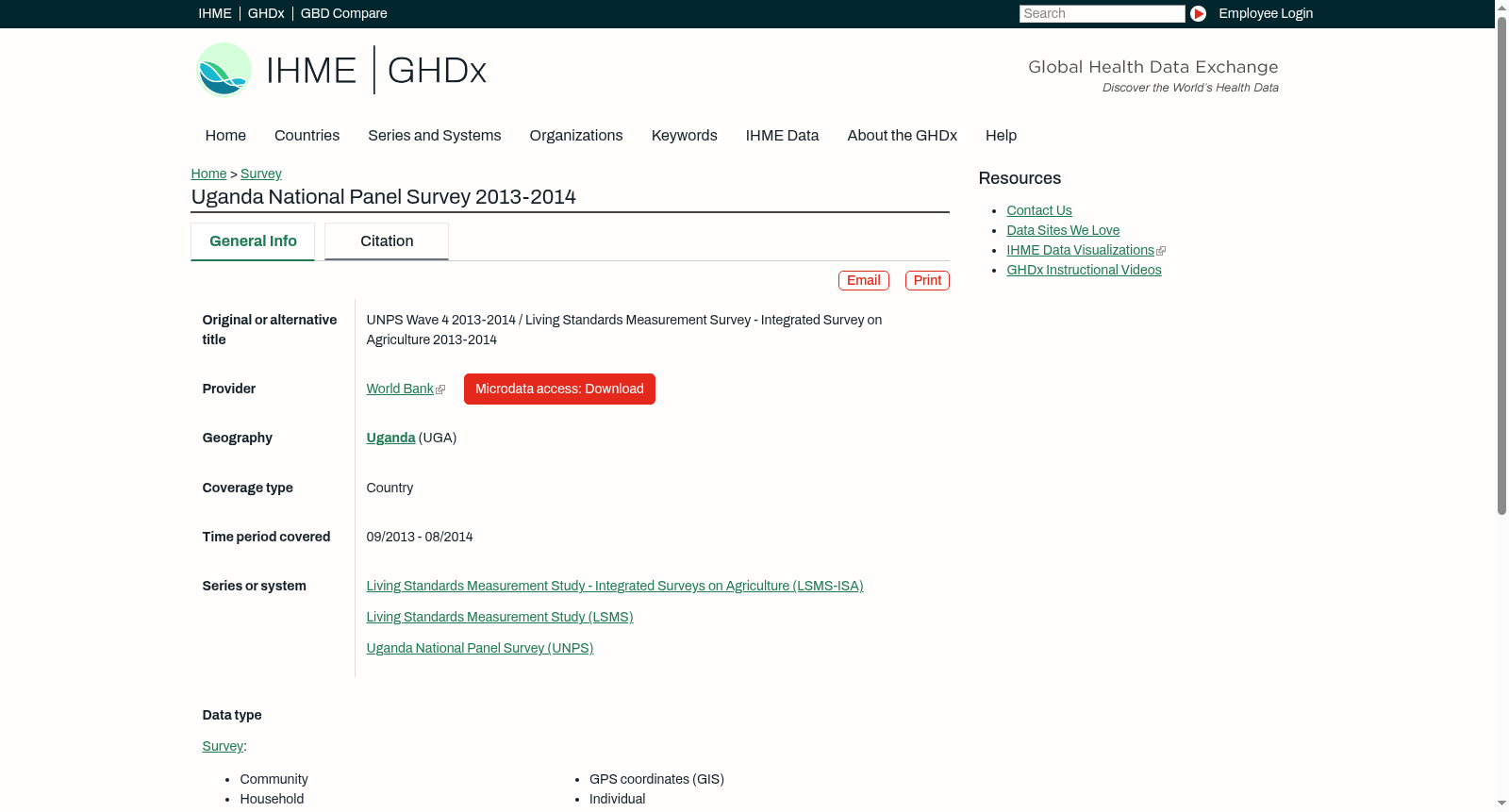Click 'Series or system' field label

pos(254,586)
